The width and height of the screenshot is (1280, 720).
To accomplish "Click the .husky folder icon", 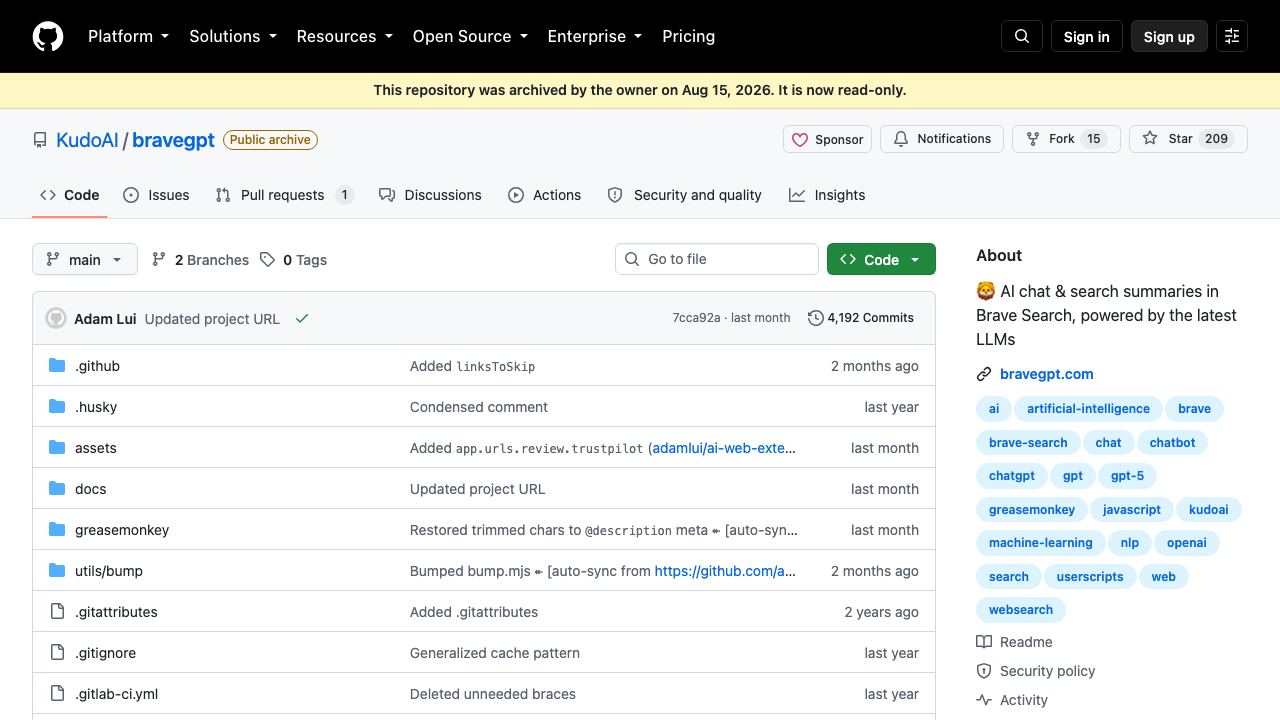I will pos(57,407).
